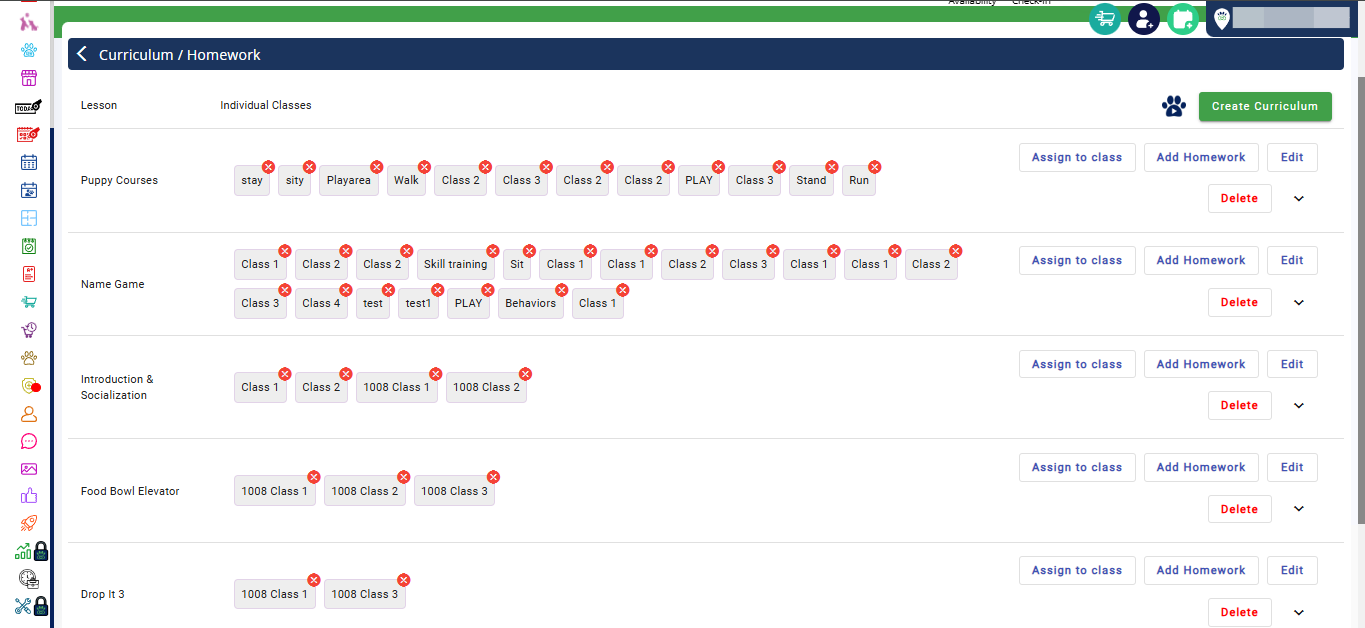1365x628 pixels.
Task: Select 1008 Class 3 in Food Bowl Elevator
Action: [x=454, y=491]
